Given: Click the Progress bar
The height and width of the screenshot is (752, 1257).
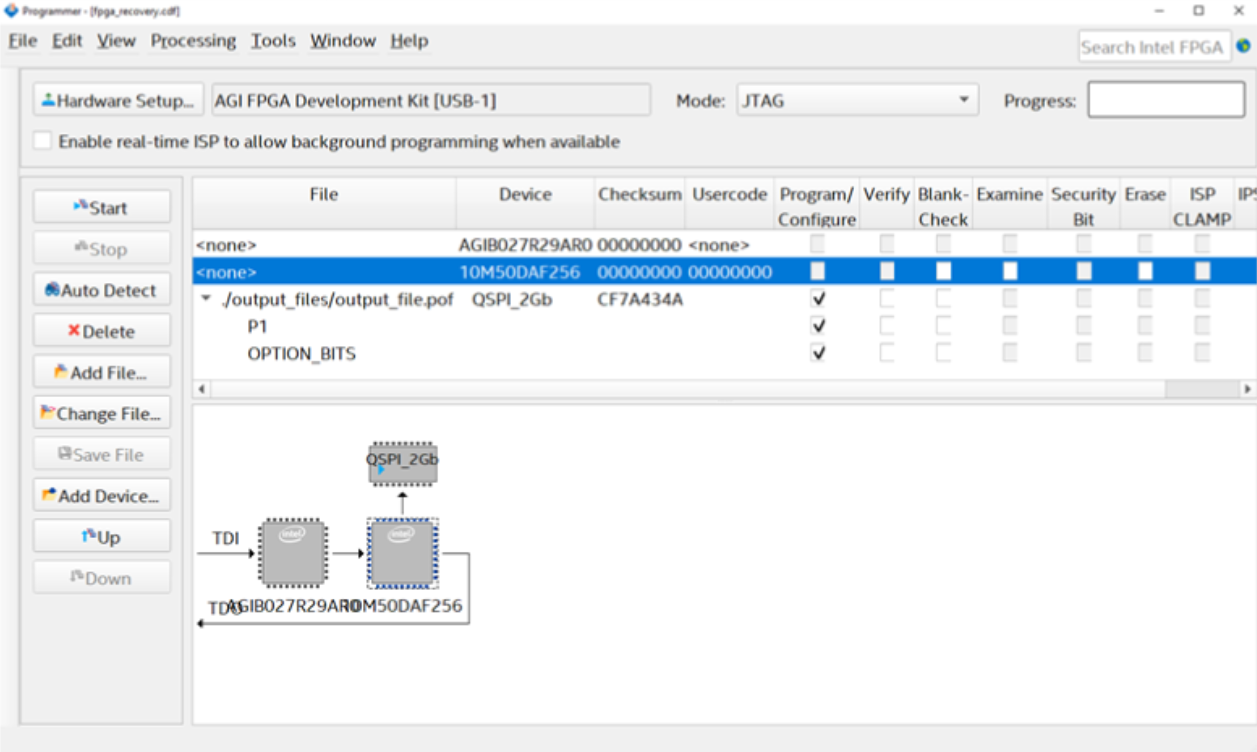Looking at the screenshot, I should (1166, 100).
